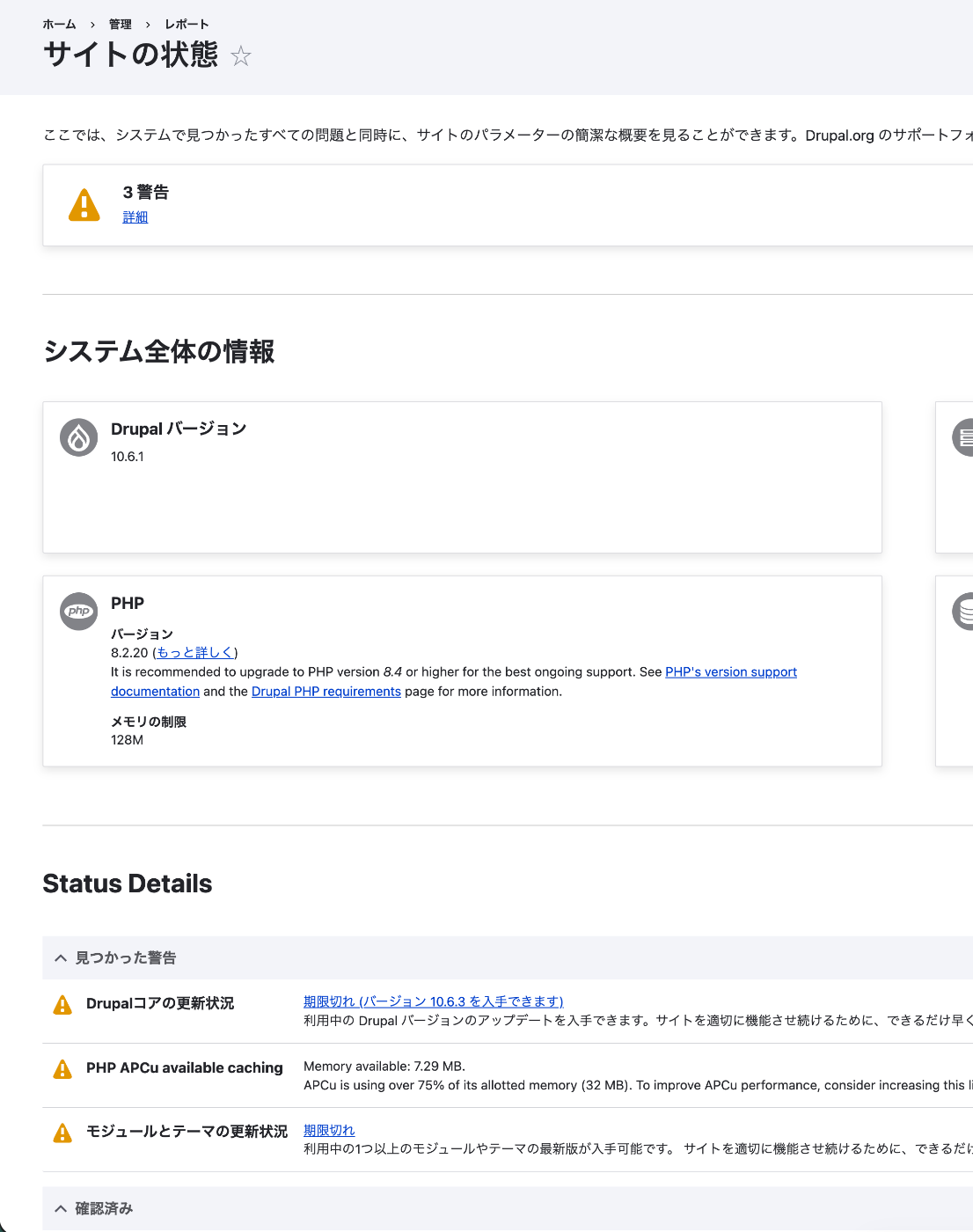Screen dimensions: 973x1232
Task: Collapse the 確認済み section
Action: click(x=508, y=1208)
